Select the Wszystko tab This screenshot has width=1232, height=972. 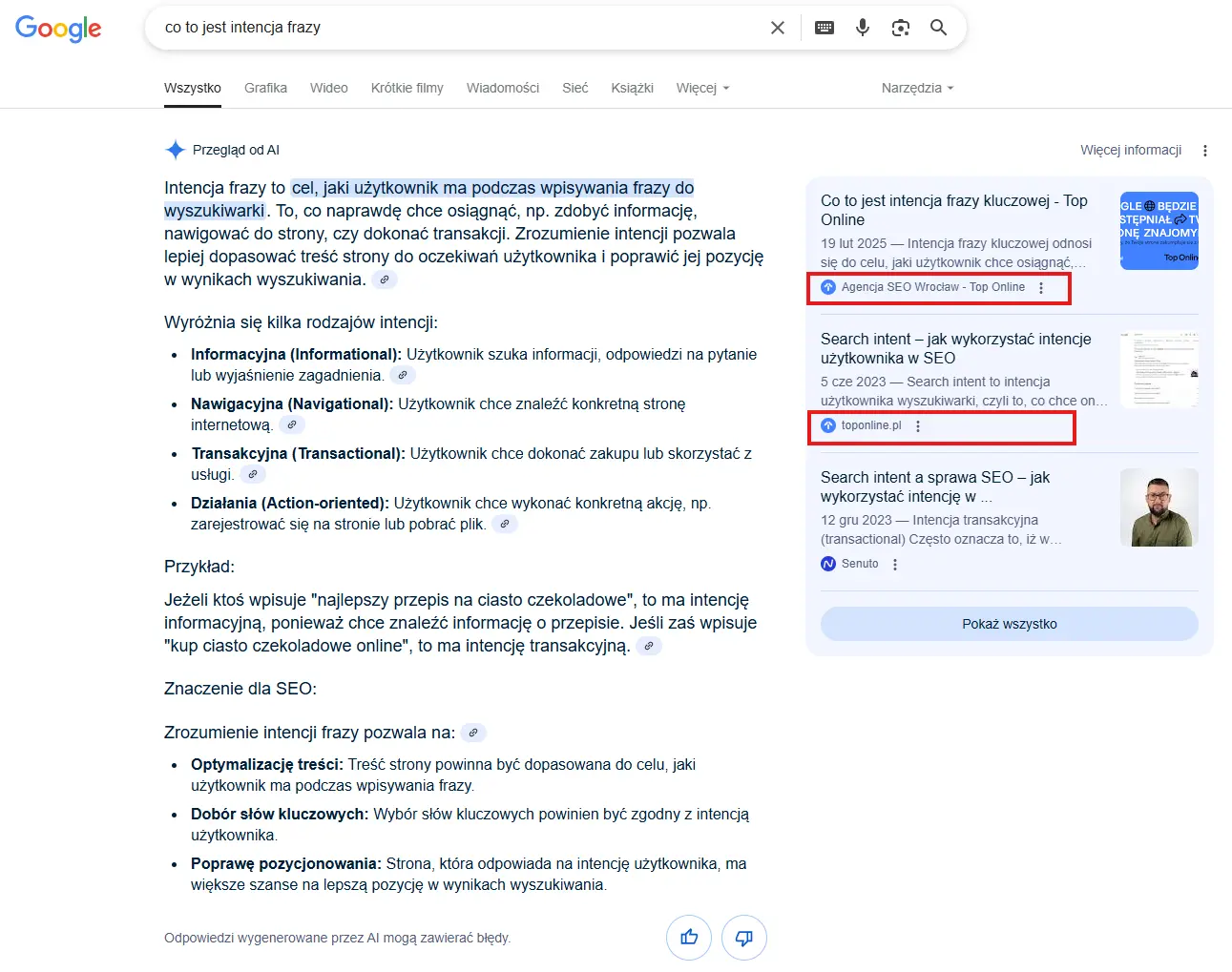tap(193, 88)
